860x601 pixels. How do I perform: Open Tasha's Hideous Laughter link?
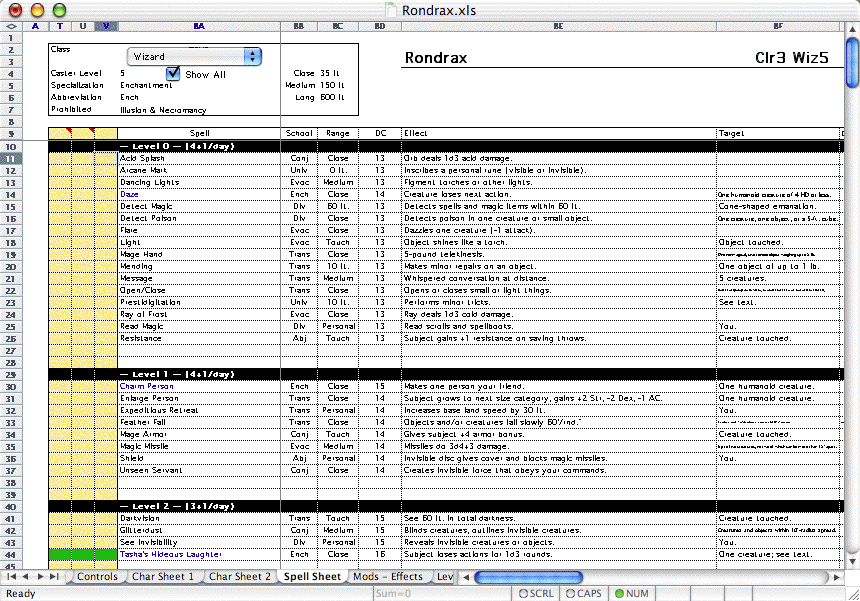(x=171, y=554)
